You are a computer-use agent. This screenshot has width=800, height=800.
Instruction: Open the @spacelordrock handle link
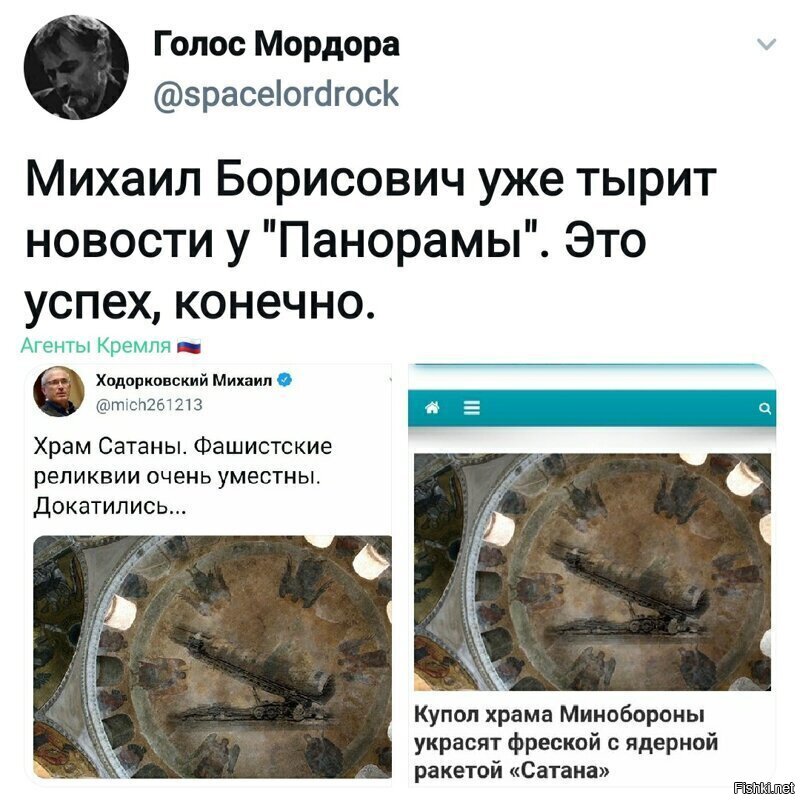click(x=276, y=94)
